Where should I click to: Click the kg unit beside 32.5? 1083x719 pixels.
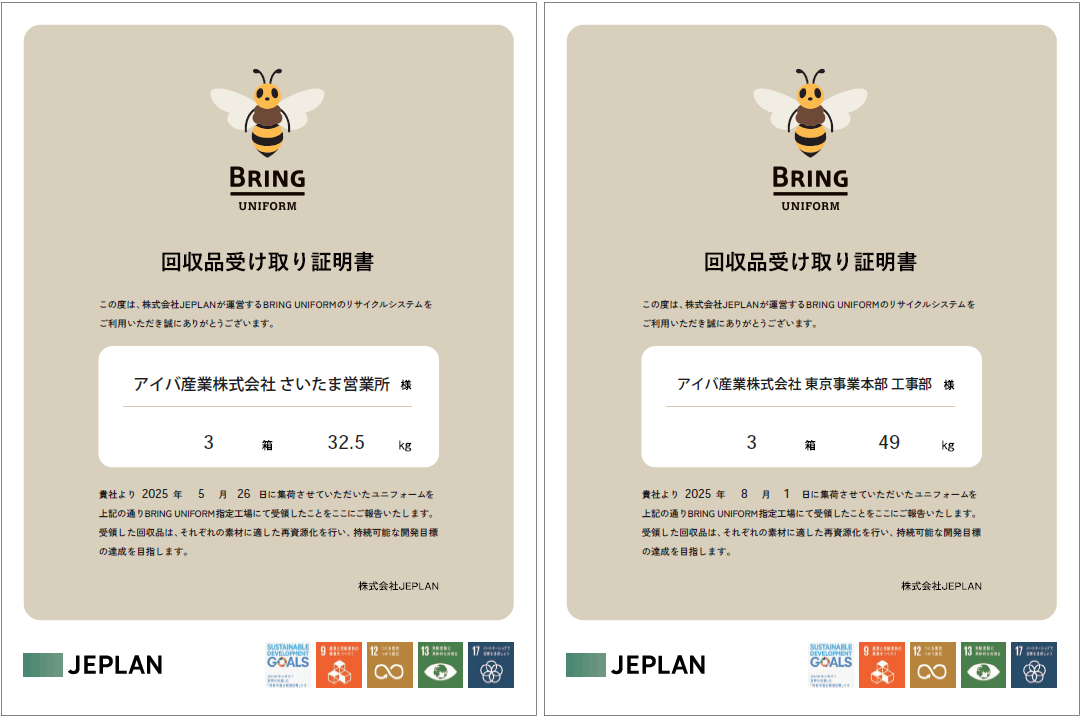(405, 445)
